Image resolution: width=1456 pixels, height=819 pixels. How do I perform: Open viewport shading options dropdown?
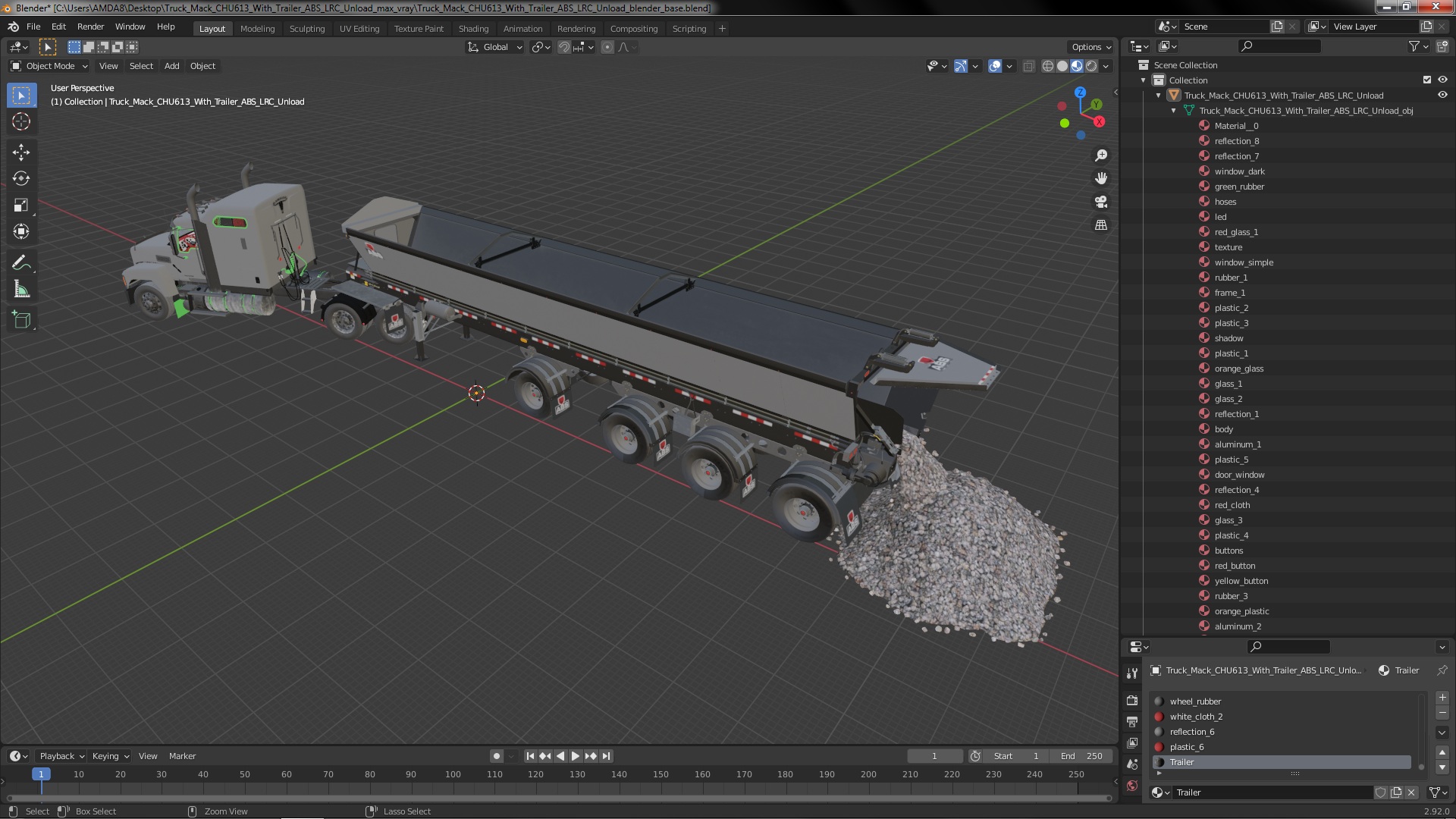point(1106,66)
